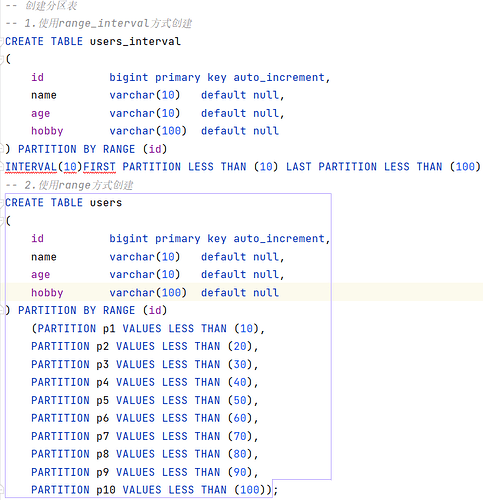The height and width of the screenshot is (500, 483).
Task: Click partition name p5
Action: [103, 401]
